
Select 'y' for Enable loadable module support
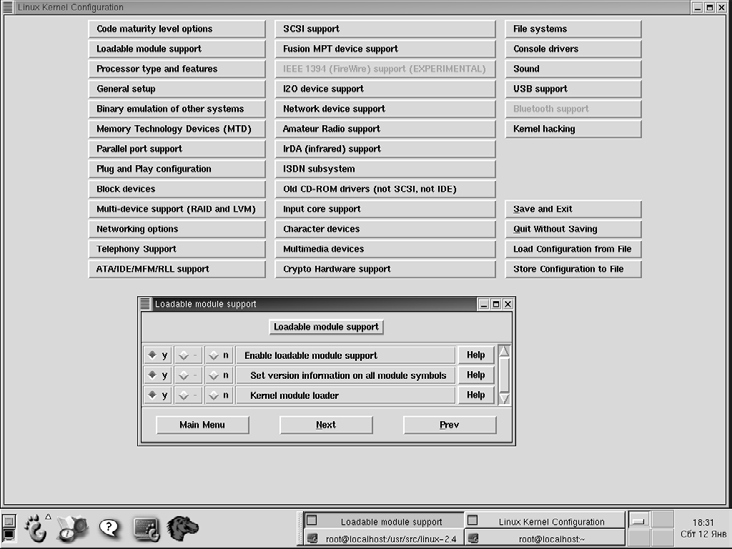[158, 355]
